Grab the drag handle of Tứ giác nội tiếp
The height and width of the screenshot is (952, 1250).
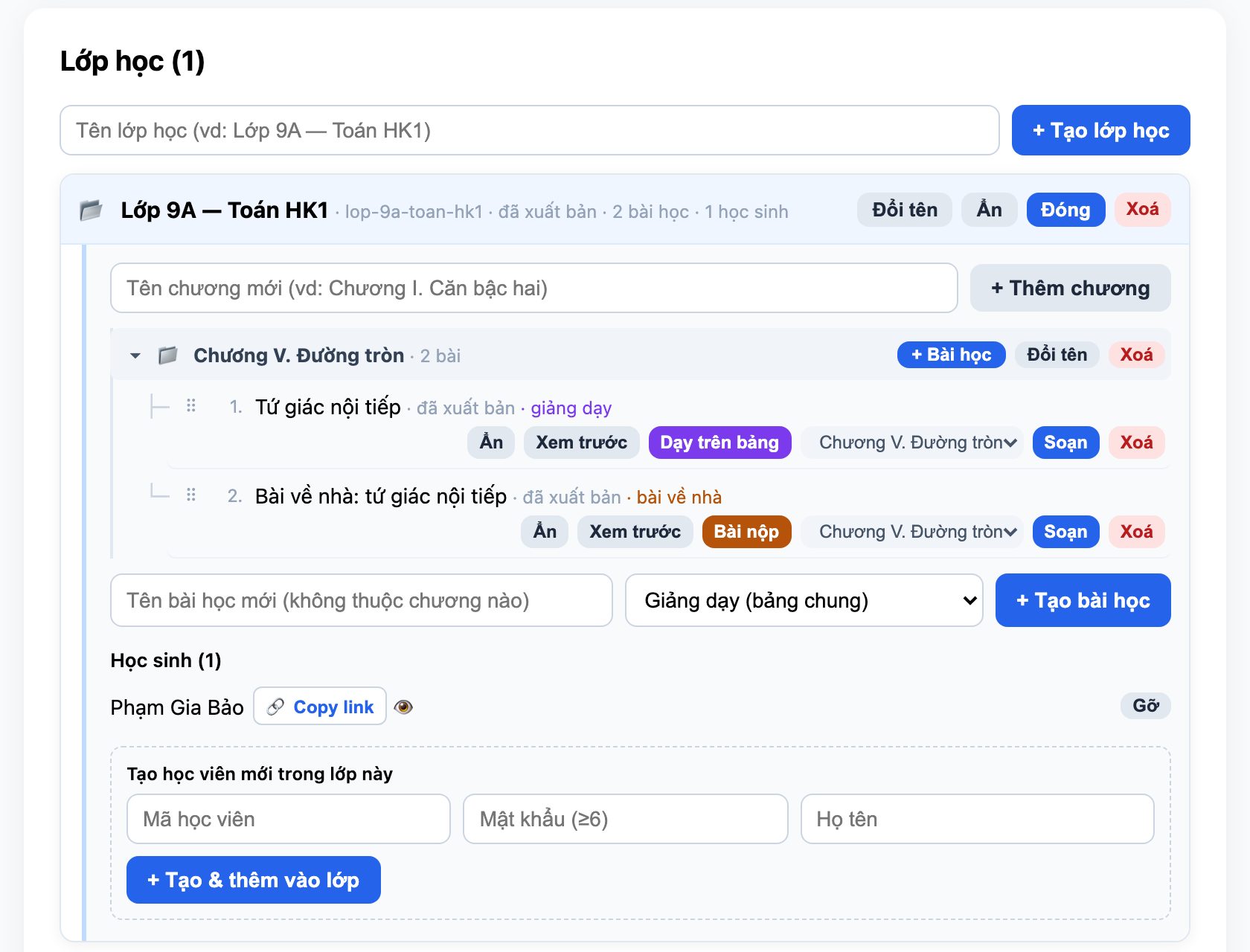pos(191,406)
